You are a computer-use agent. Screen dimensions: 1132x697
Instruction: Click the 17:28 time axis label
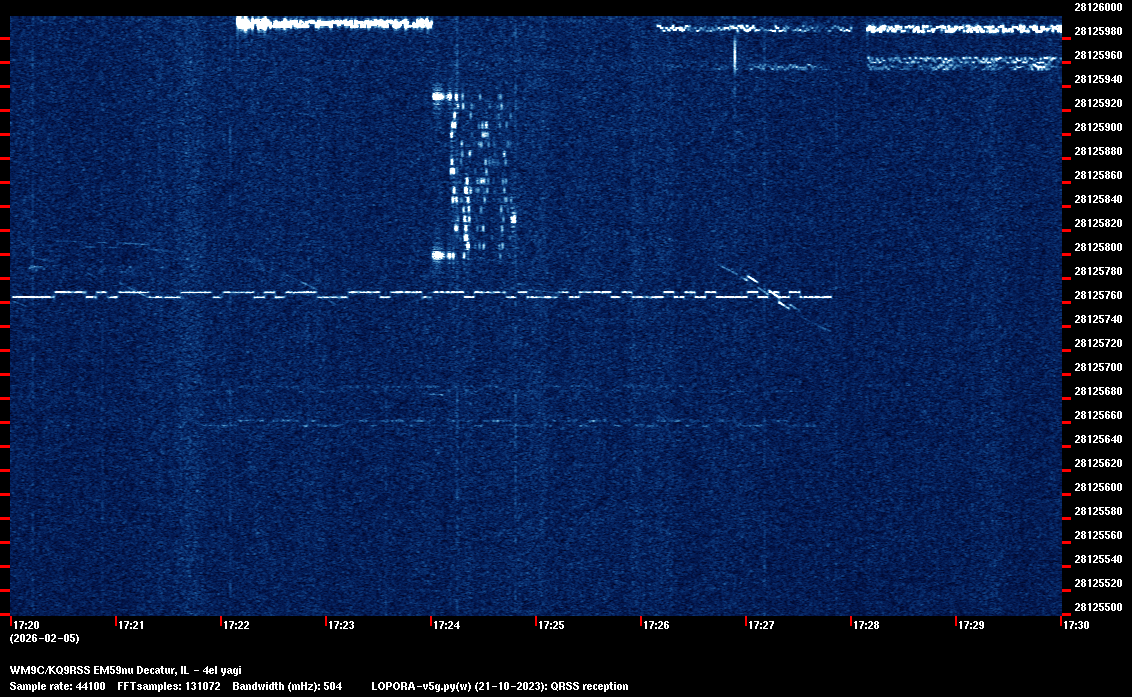click(x=866, y=625)
